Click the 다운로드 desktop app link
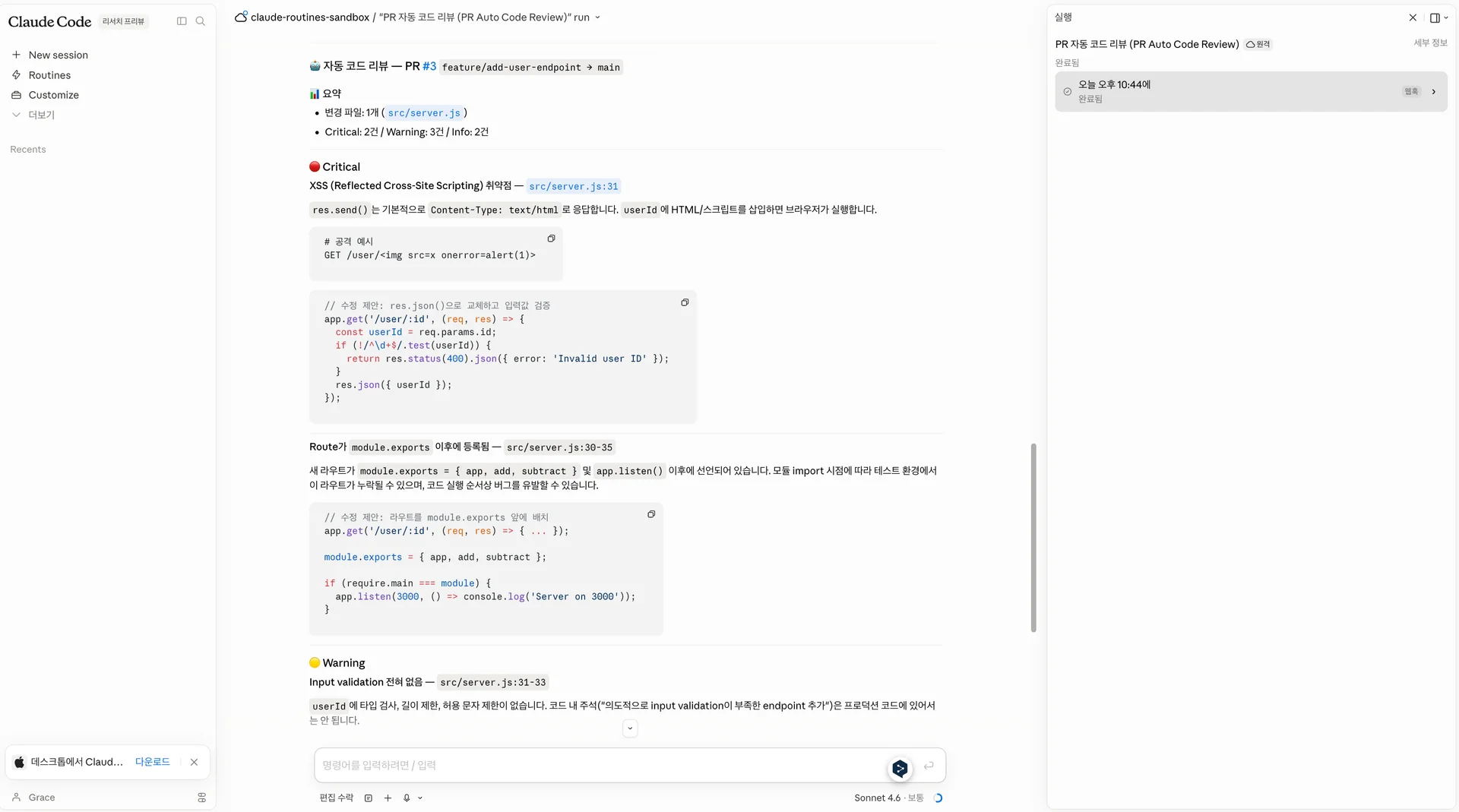 pyautogui.click(x=152, y=762)
